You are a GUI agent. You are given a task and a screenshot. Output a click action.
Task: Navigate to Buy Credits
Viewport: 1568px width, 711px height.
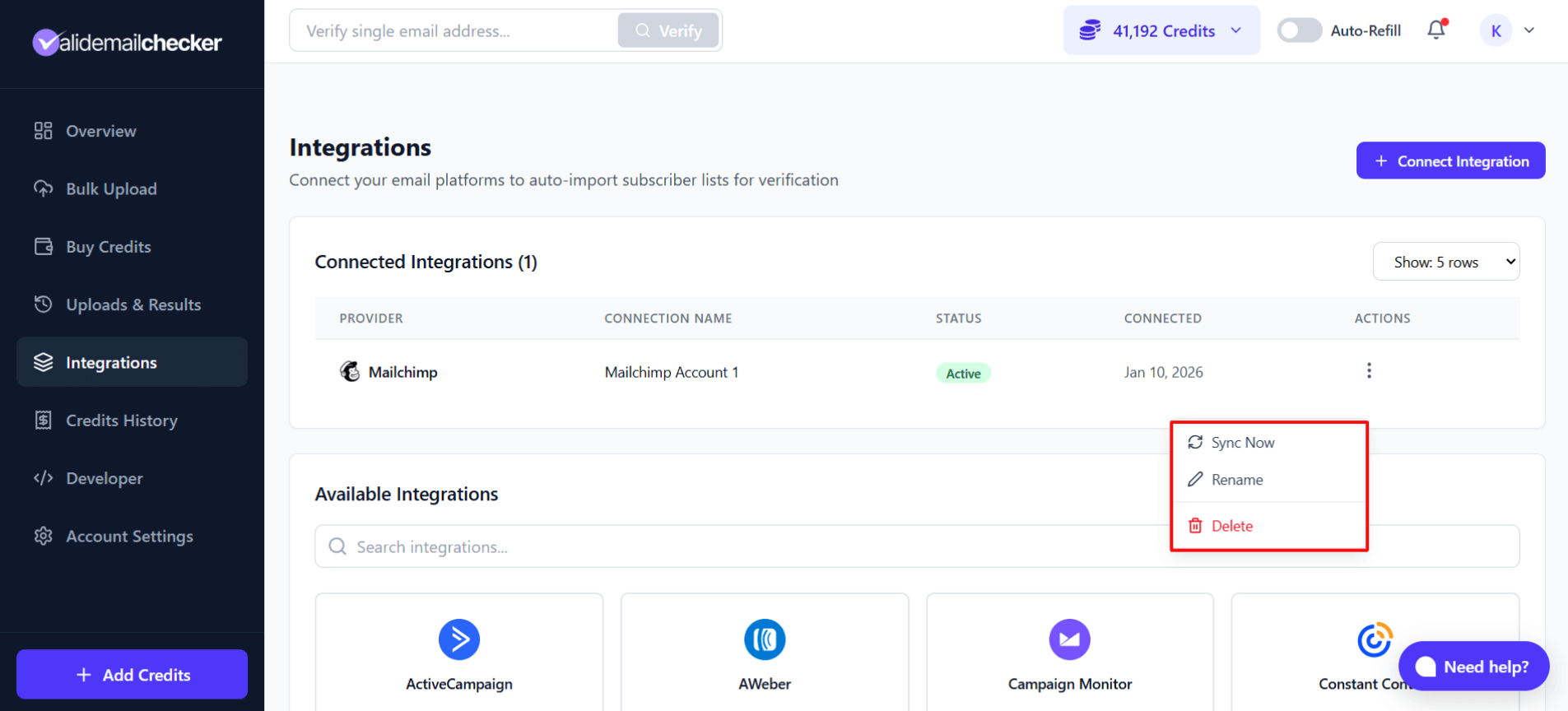pos(132,247)
